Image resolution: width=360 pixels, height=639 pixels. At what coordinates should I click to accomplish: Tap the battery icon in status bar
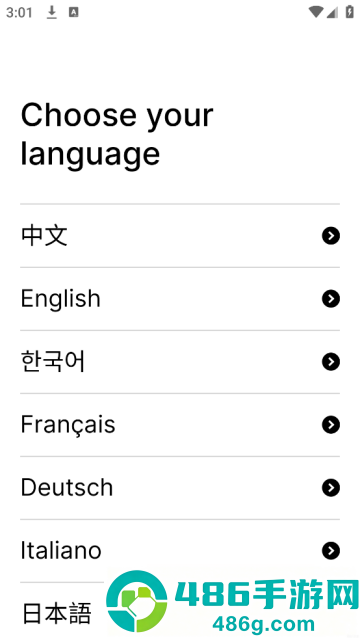pos(349,13)
